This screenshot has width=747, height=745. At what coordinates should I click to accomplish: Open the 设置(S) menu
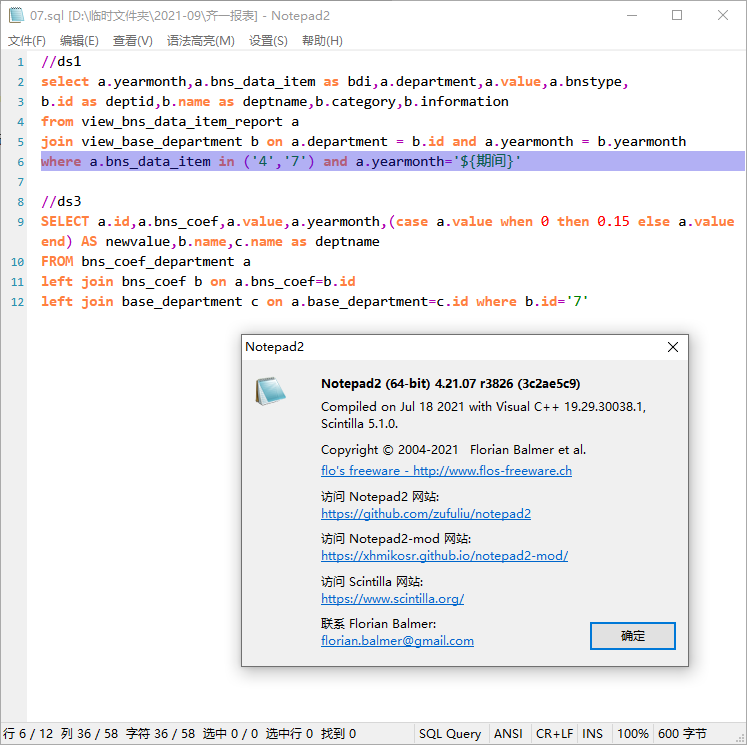click(268, 41)
